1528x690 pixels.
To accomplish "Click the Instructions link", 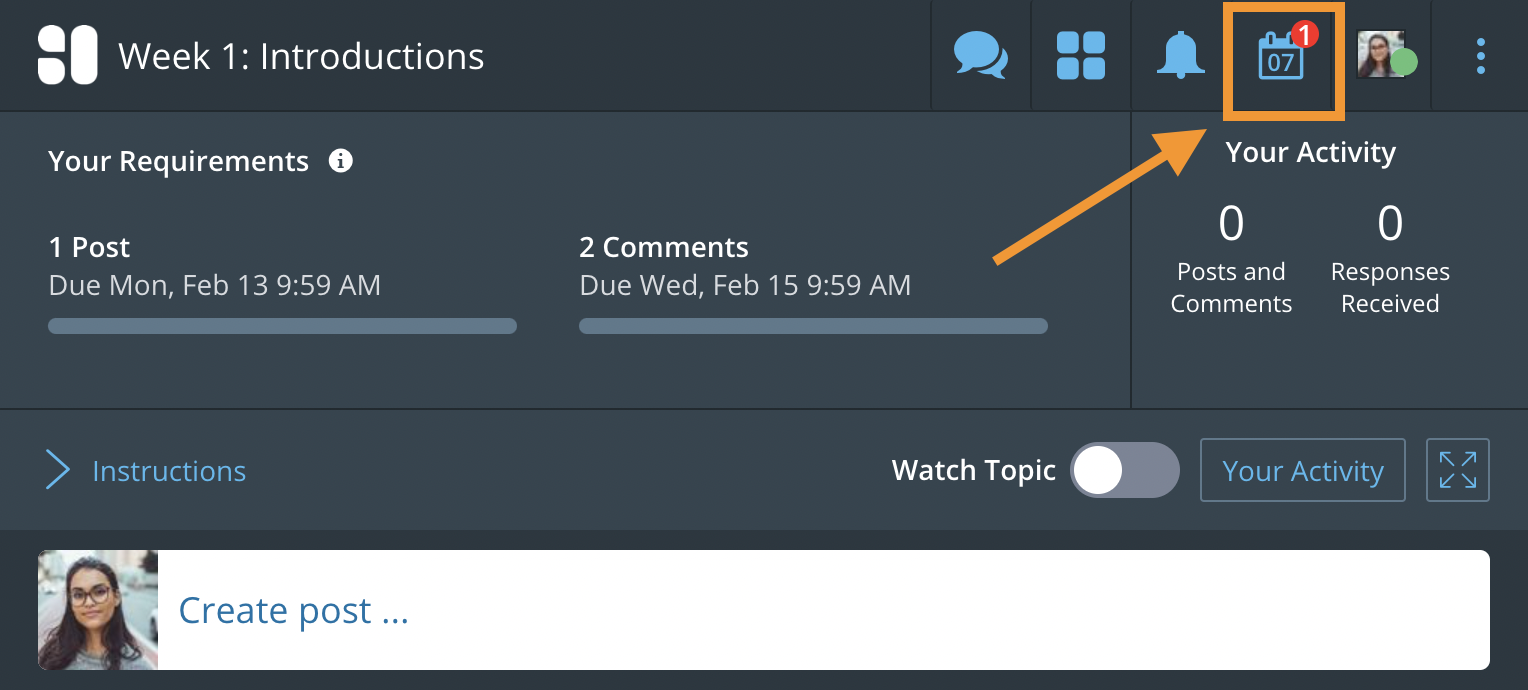I will click(169, 471).
